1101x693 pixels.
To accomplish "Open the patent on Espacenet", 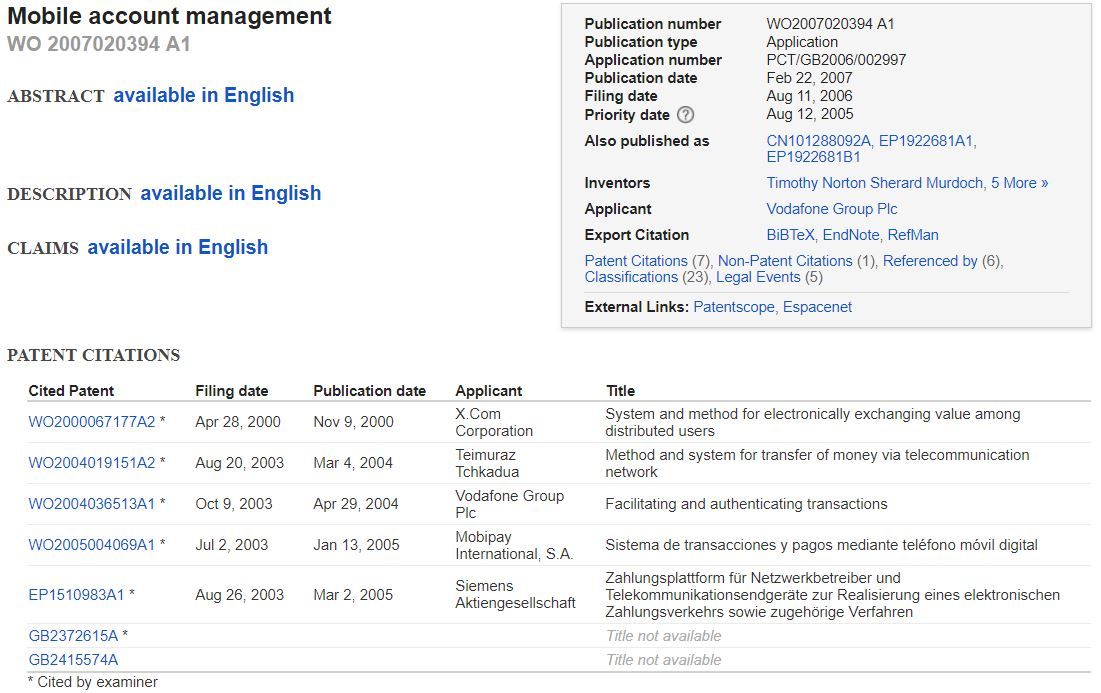I will (818, 307).
